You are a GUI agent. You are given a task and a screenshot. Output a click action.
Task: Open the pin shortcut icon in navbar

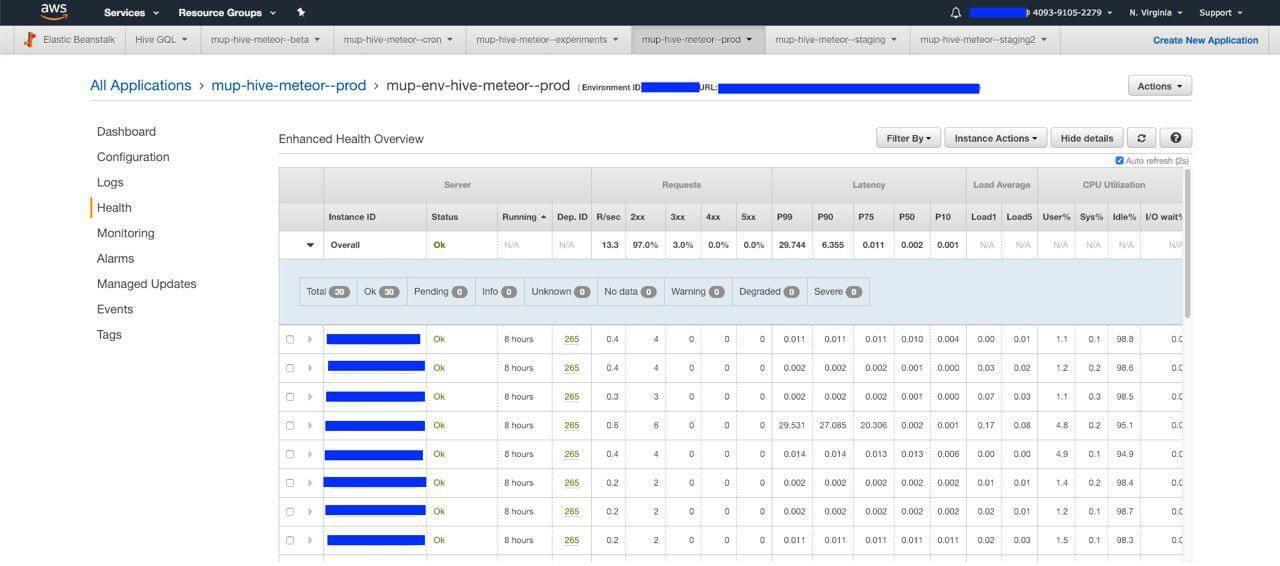(x=301, y=13)
